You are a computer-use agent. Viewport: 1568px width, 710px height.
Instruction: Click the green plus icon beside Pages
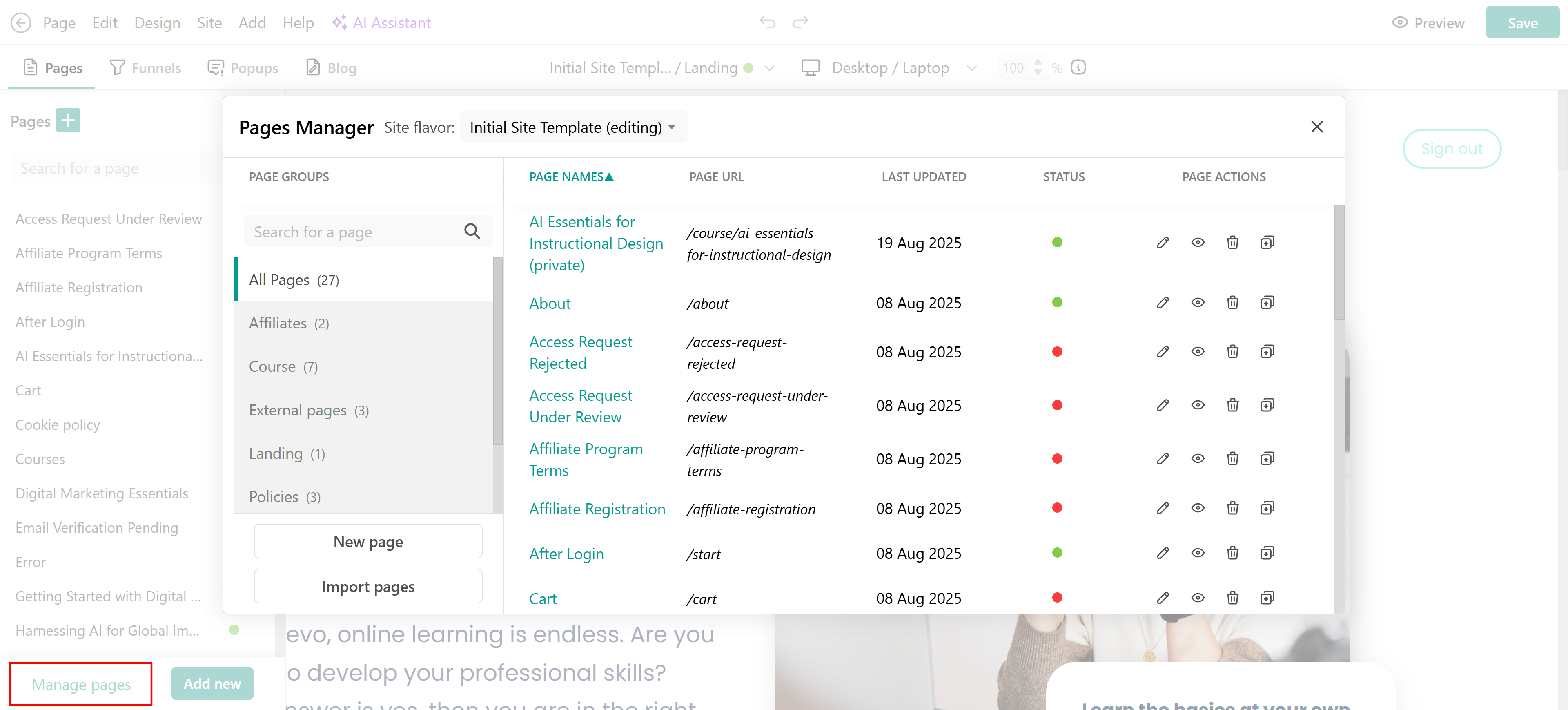(67, 120)
